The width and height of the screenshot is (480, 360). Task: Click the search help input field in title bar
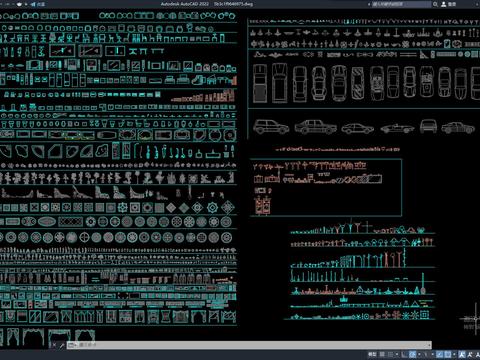click(x=401, y=4)
